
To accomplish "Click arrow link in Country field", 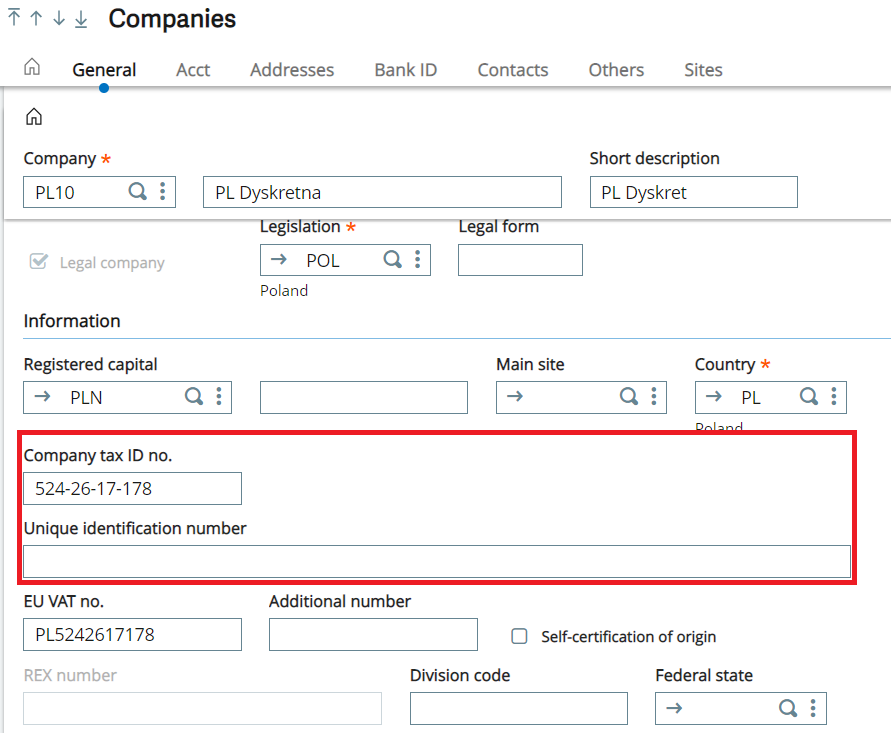I will pos(714,396).
